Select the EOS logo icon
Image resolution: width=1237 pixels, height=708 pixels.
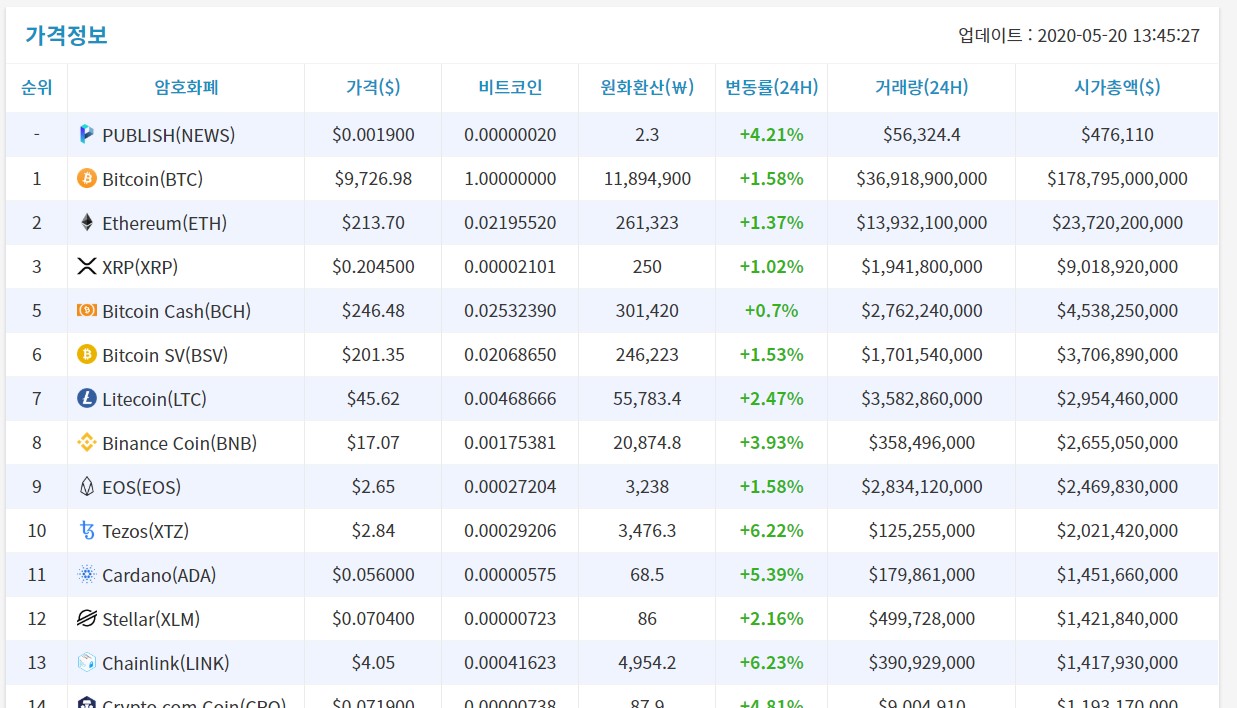point(87,486)
